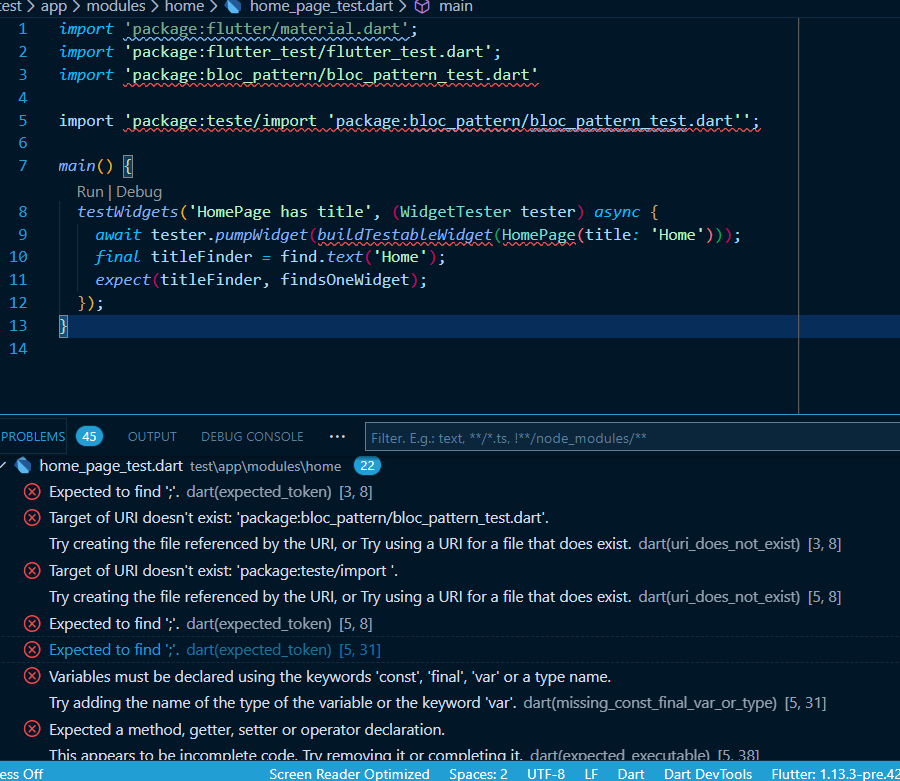
Task: Click 'HomePage' underlined identifier on line 9
Action: coord(538,235)
